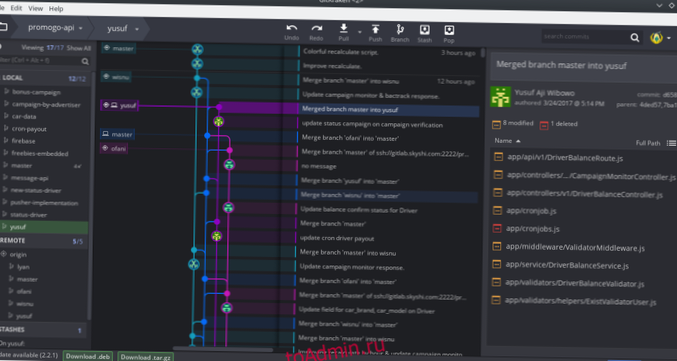Click the commit node for 'Improve recalculate.'
The height and width of the screenshot is (361, 677).
[197, 64]
